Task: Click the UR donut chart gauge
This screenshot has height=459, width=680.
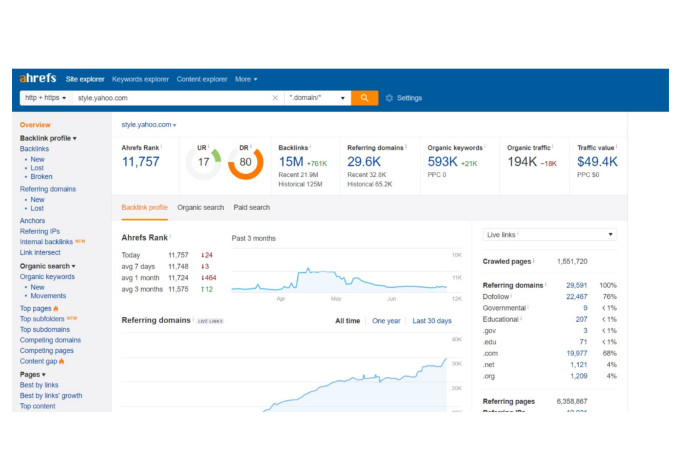Action: click(203, 161)
